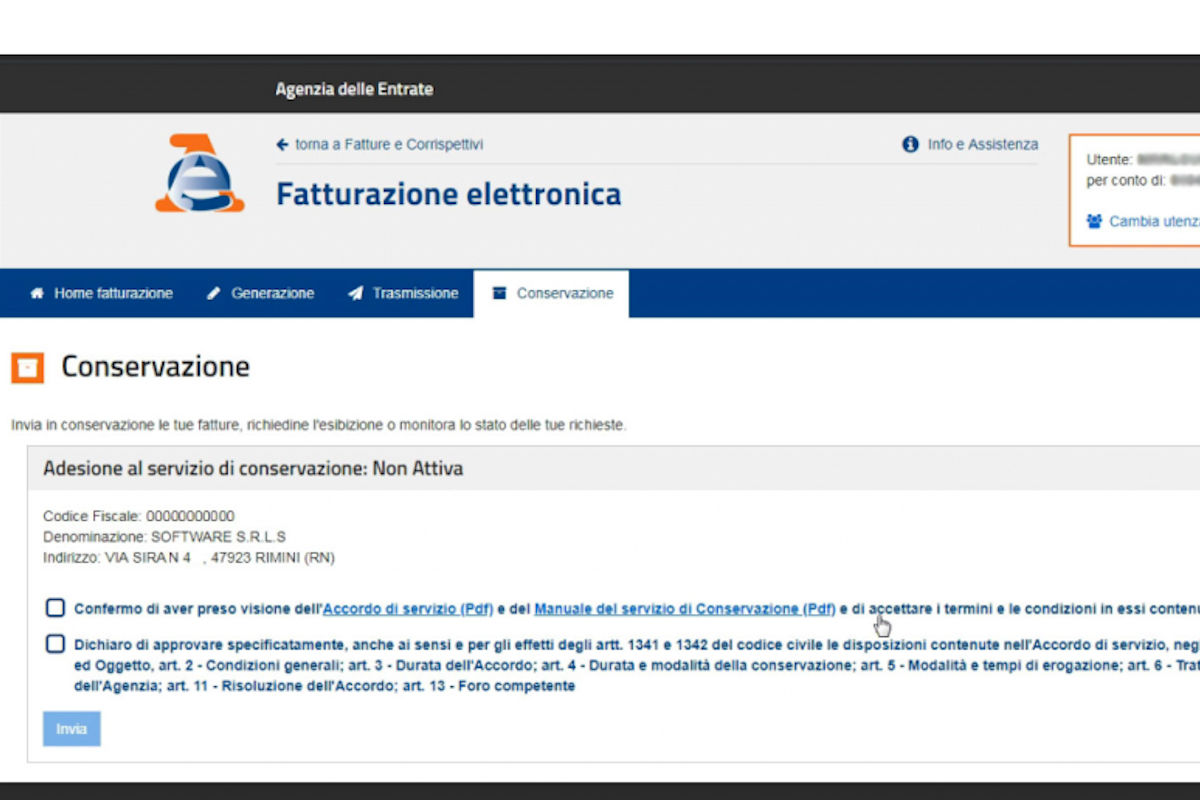Click the Invia button
The image size is (1200, 800).
72,729
